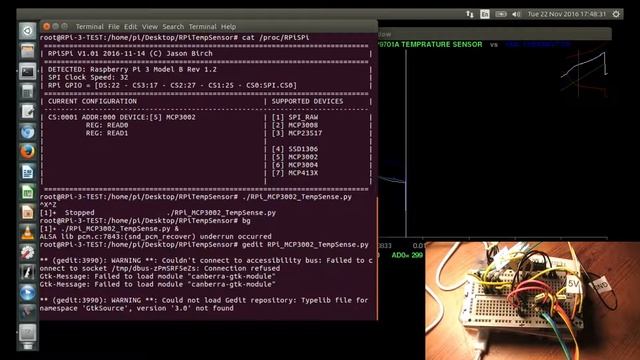Launch the Calculator from the dock

27,92
